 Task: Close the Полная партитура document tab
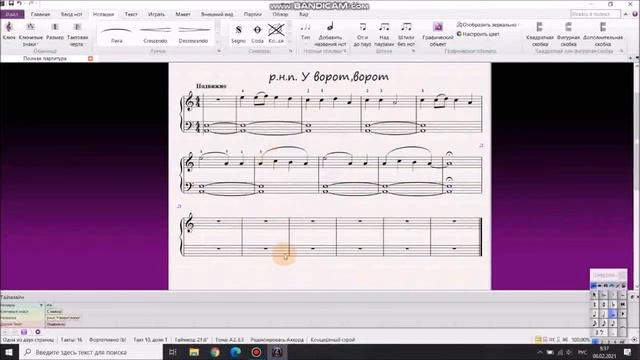click(91, 58)
